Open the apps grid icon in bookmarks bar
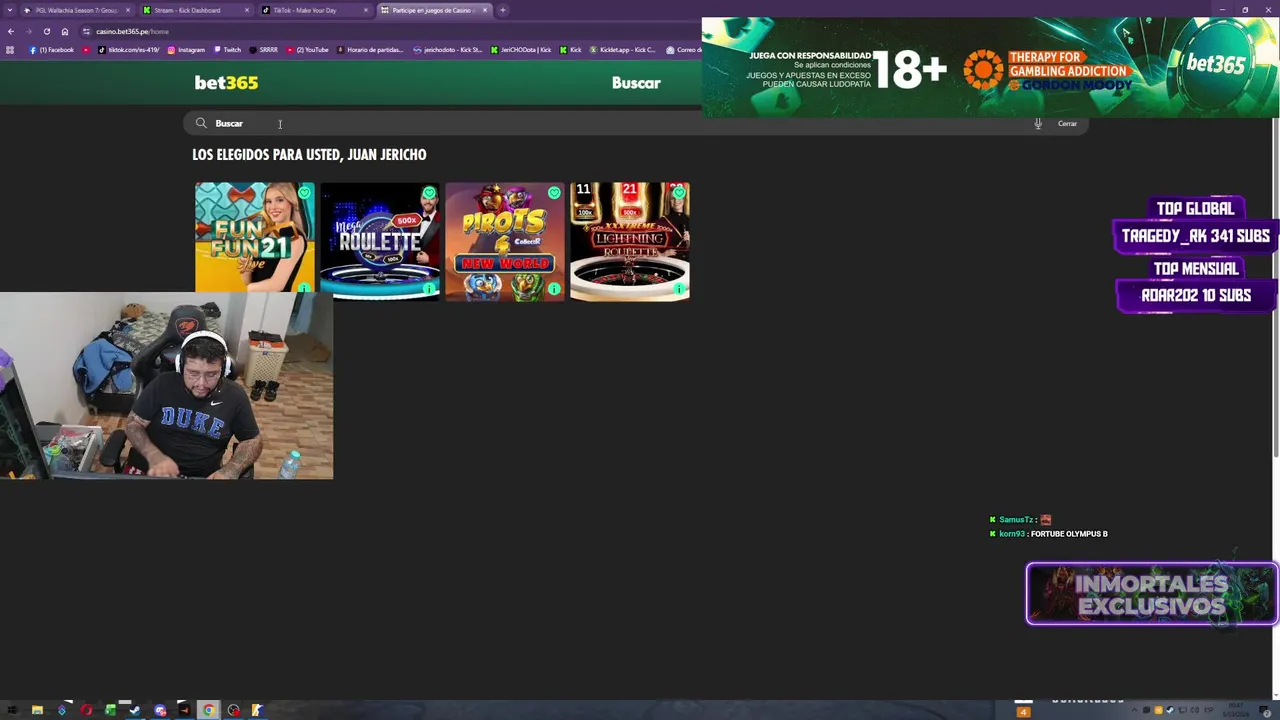Screen dimensions: 1280x720 10,50
